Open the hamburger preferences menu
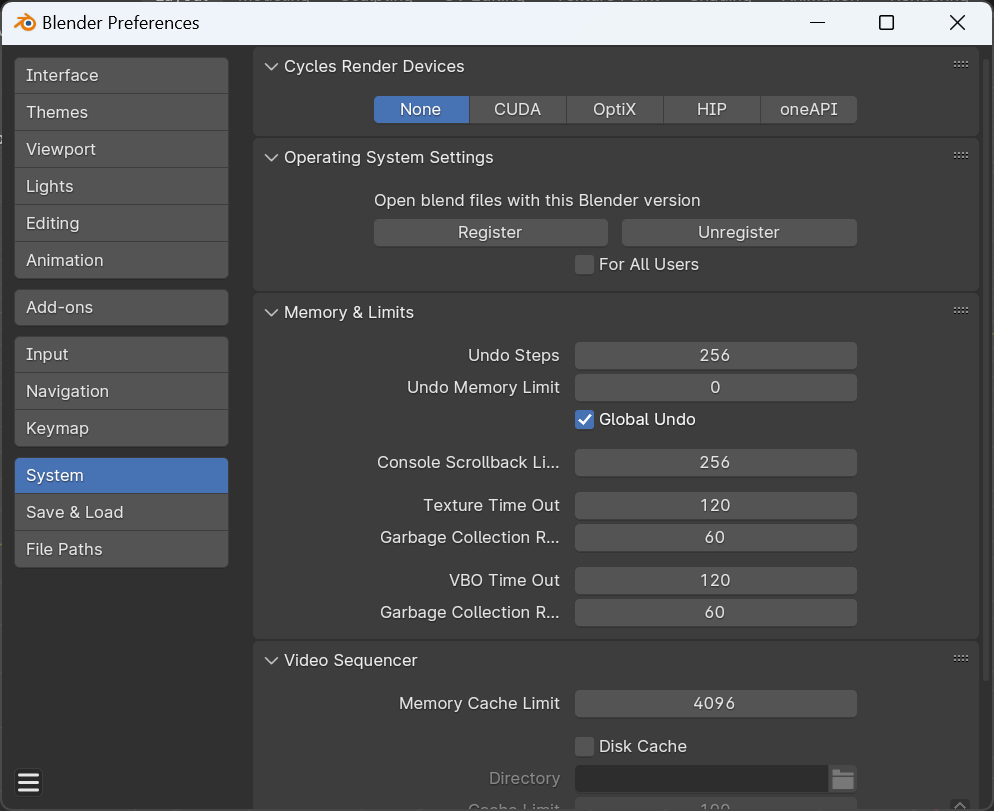This screenshot has width=994, height=811. 28,782
